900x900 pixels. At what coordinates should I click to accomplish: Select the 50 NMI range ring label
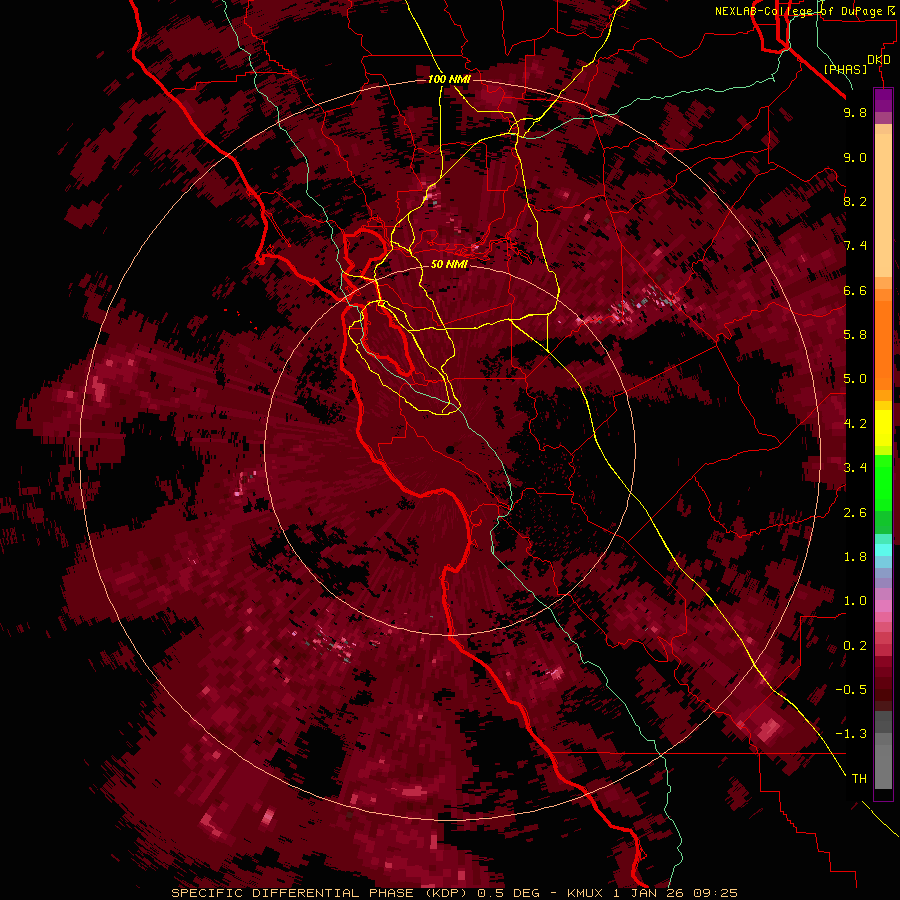coord(449,264)
